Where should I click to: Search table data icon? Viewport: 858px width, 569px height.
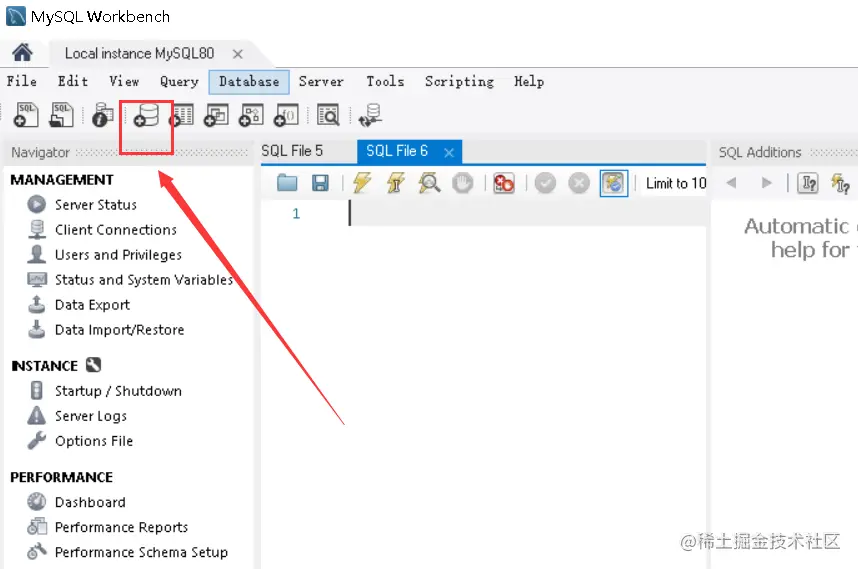pyautogui.click(x=328, y=115)
